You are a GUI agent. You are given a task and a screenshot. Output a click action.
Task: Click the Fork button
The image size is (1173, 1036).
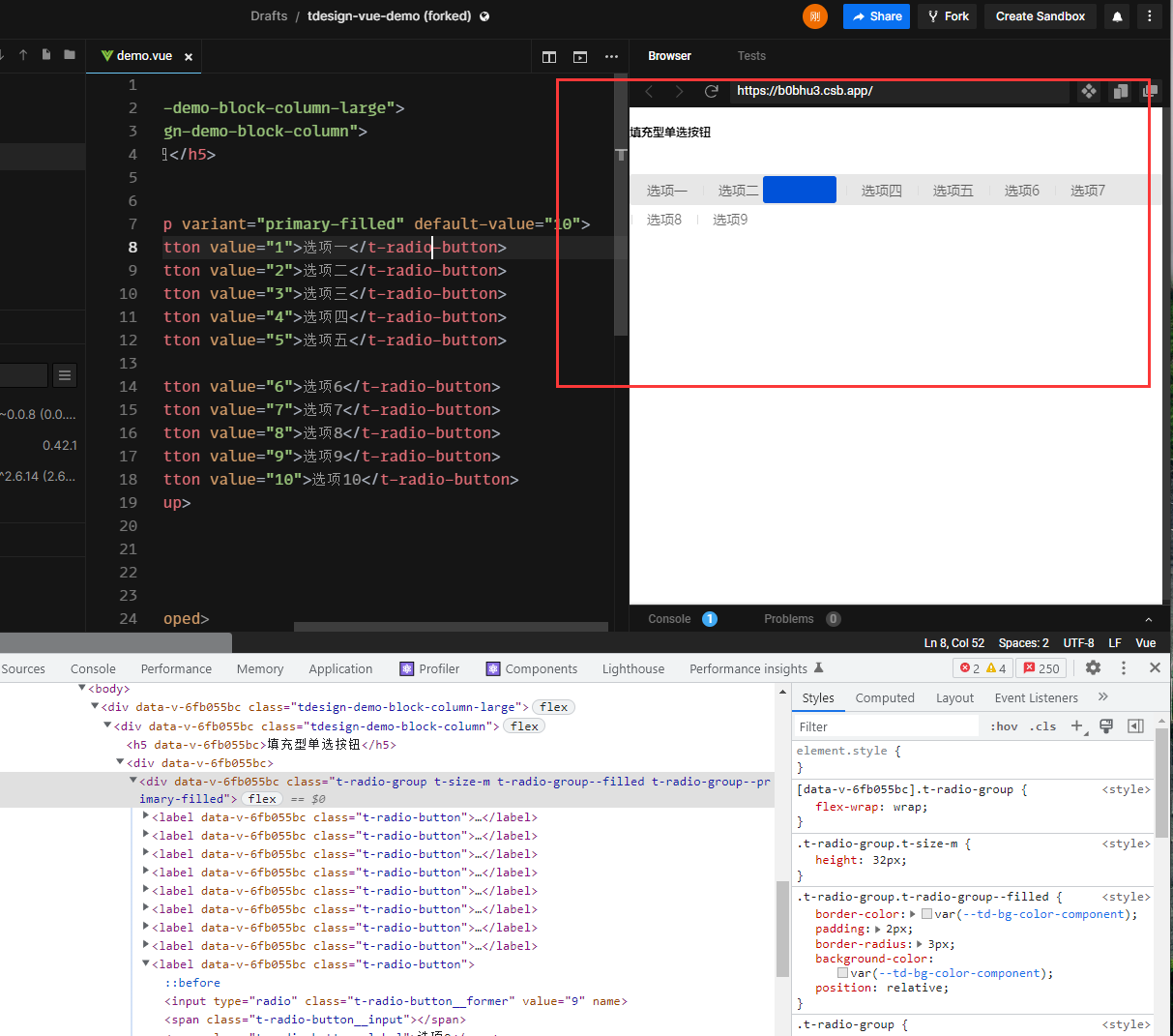947,16
